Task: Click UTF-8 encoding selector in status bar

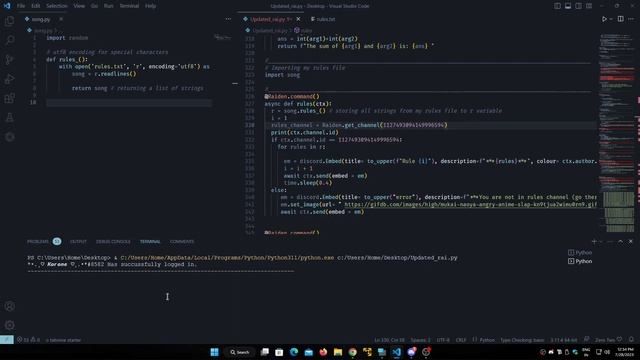Action: pos(443,340)
